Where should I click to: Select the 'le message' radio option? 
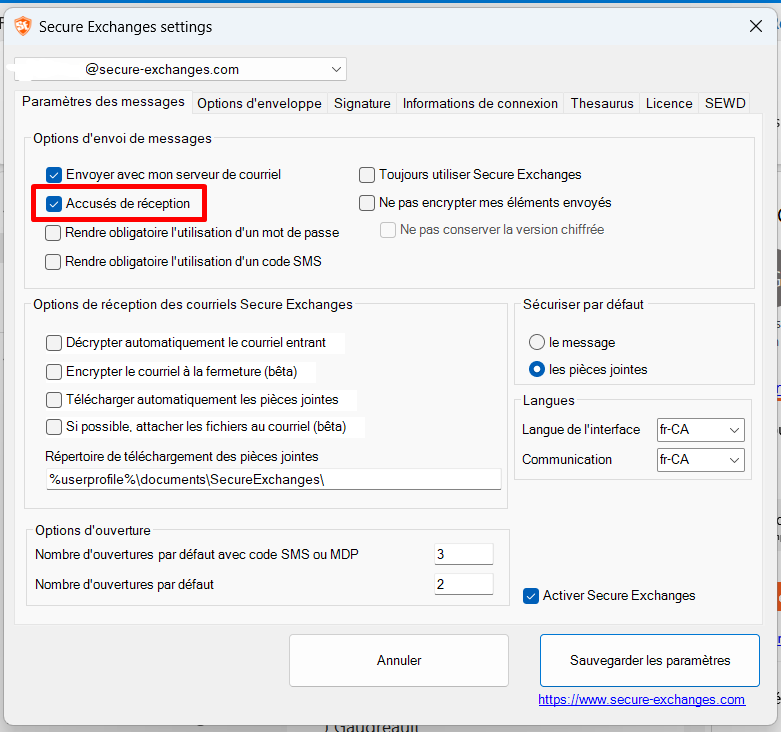[536, 342]
